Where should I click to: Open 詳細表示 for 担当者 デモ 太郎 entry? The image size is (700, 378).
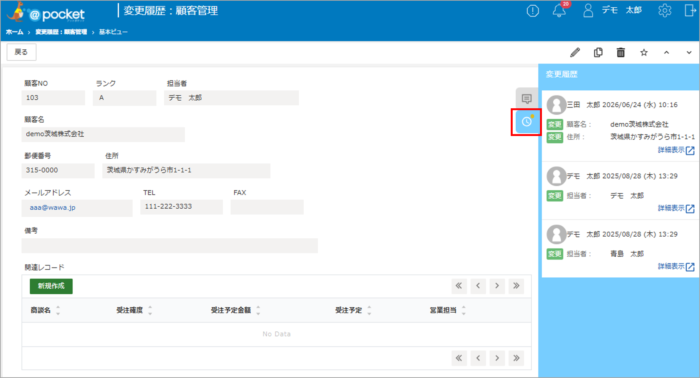(676, 208)
